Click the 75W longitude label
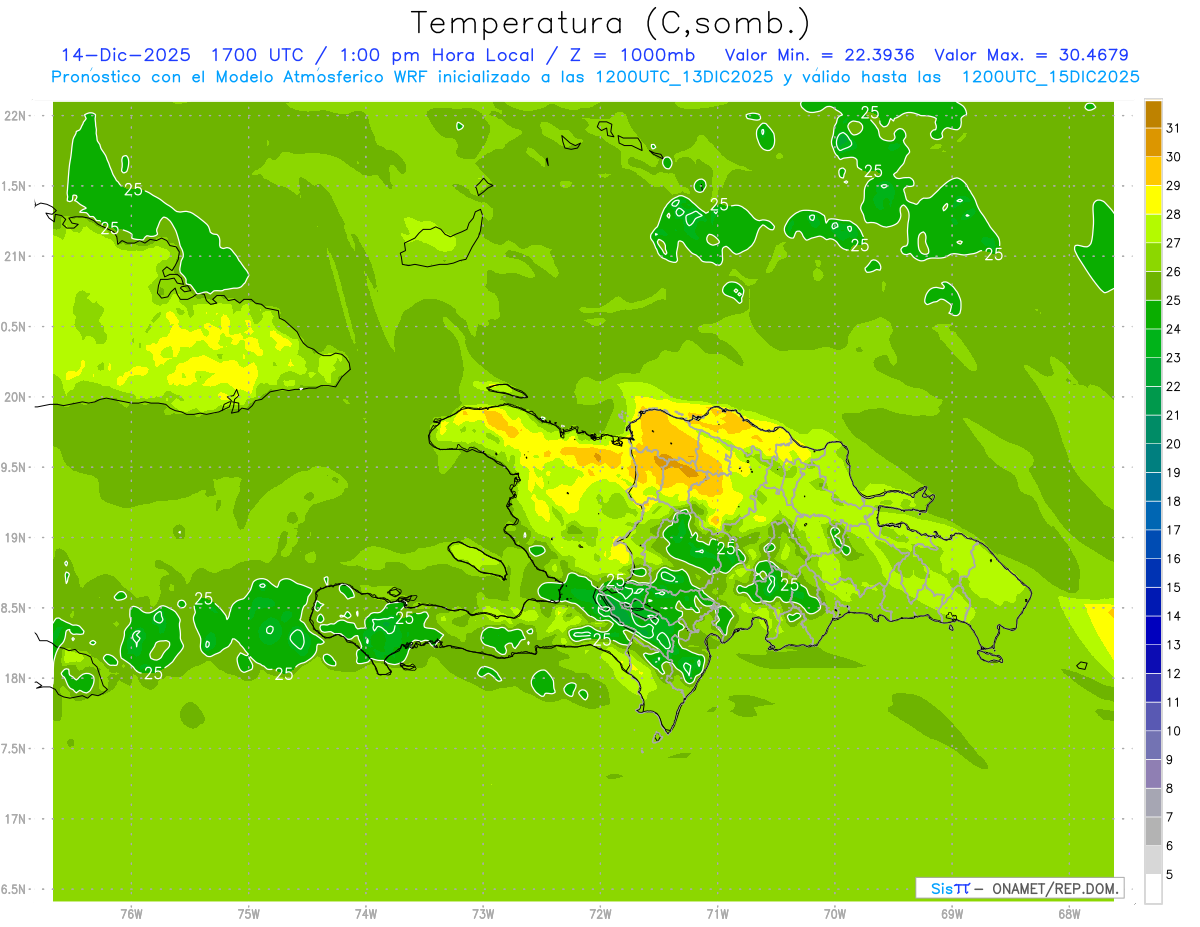Screen dimensions: 1200x927 click(x=249, y=913)
